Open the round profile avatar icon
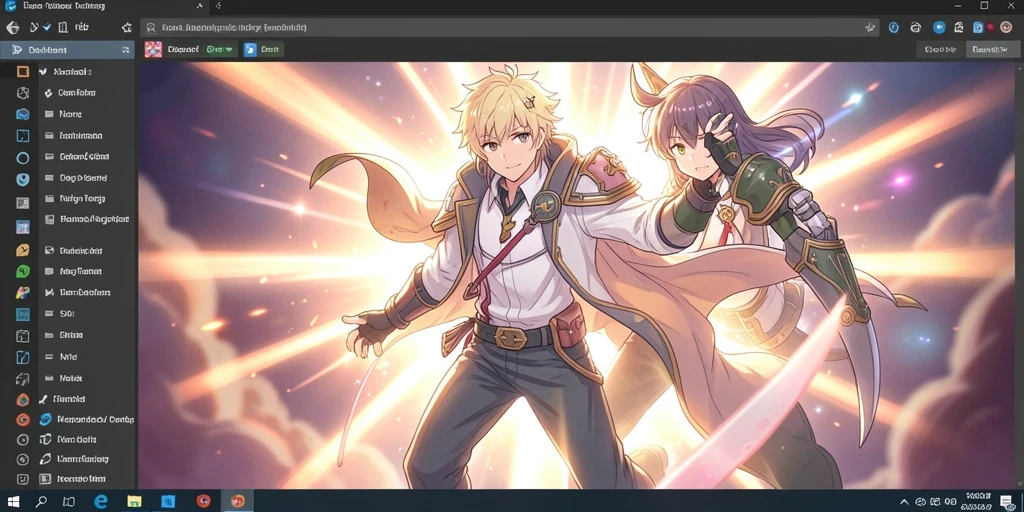Image resolution: width=1024 pixels, height=512 pixels. tap(1006, 27)
